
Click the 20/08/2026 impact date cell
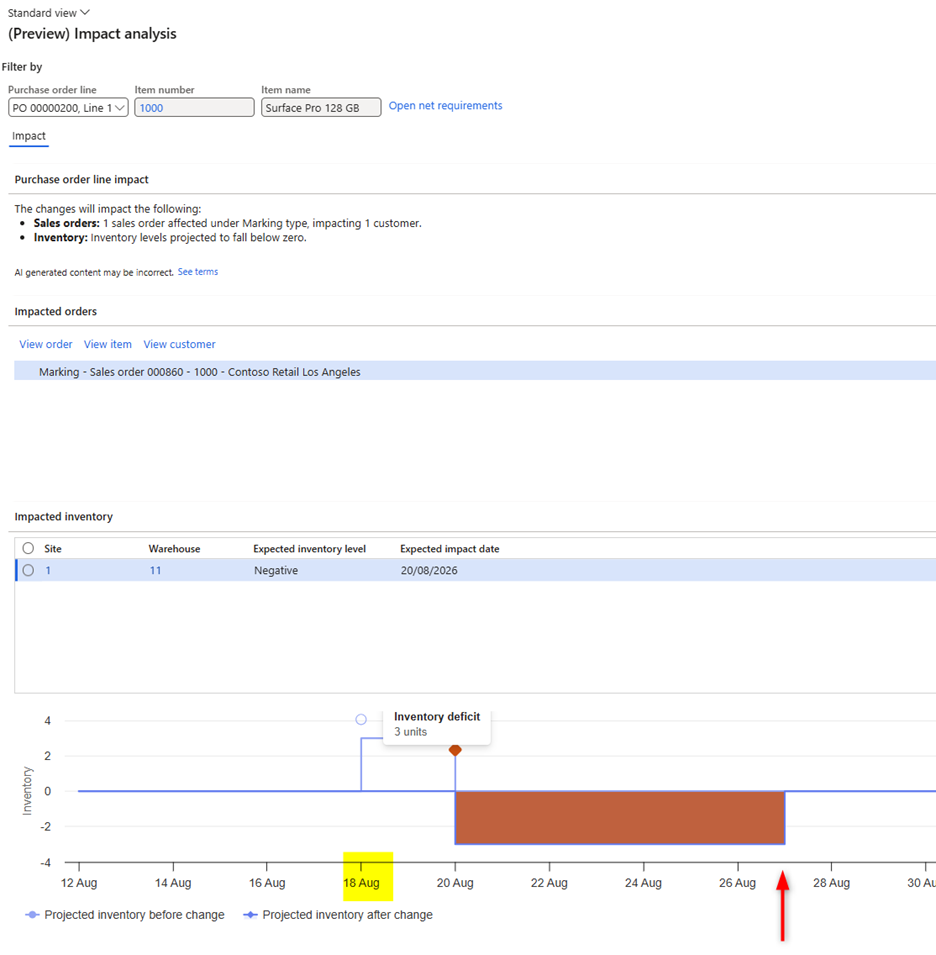tap(429, 571)
